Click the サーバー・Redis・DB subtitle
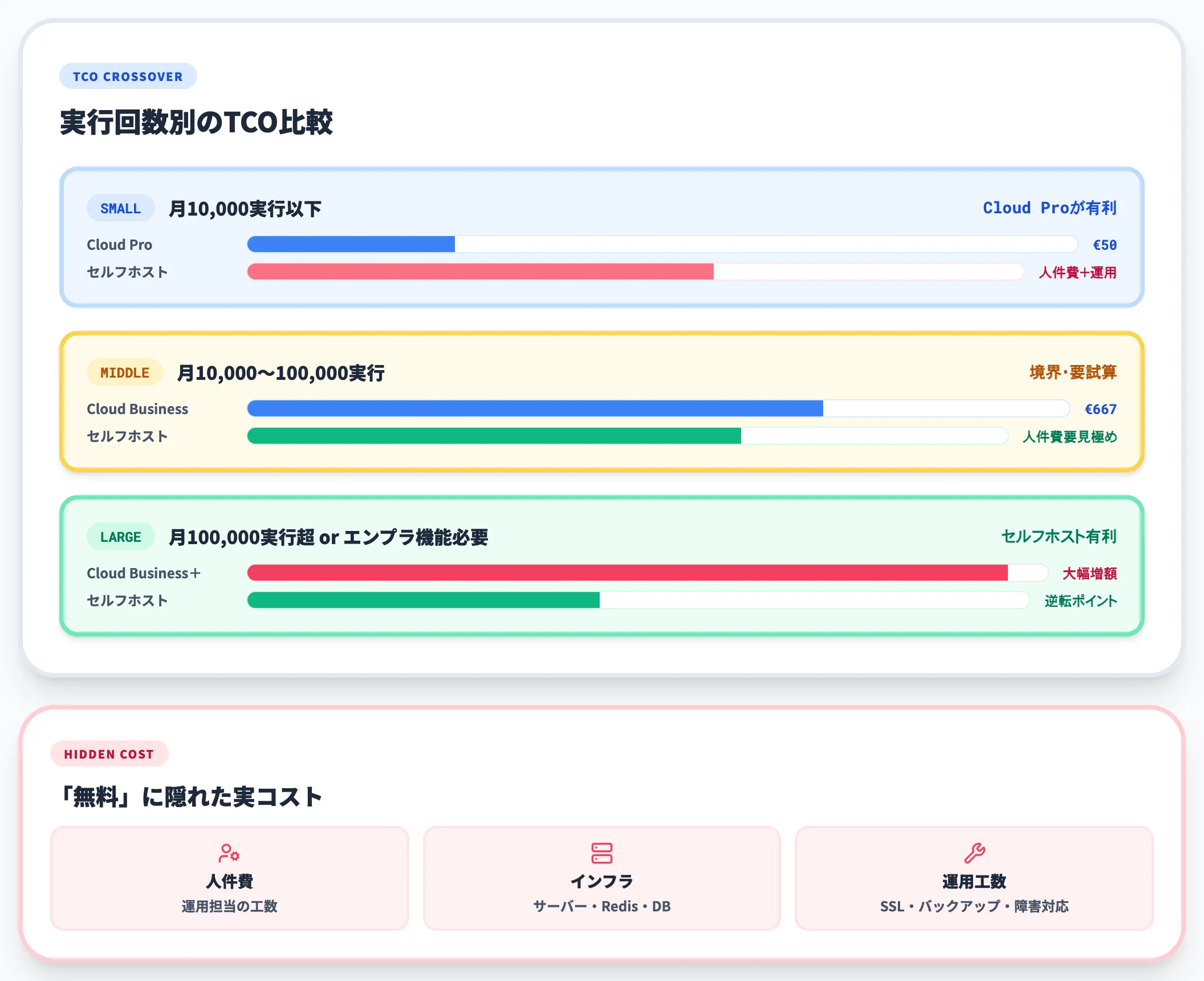Image resolution: width=1204 pixels, height=981 pixels. 601,906
